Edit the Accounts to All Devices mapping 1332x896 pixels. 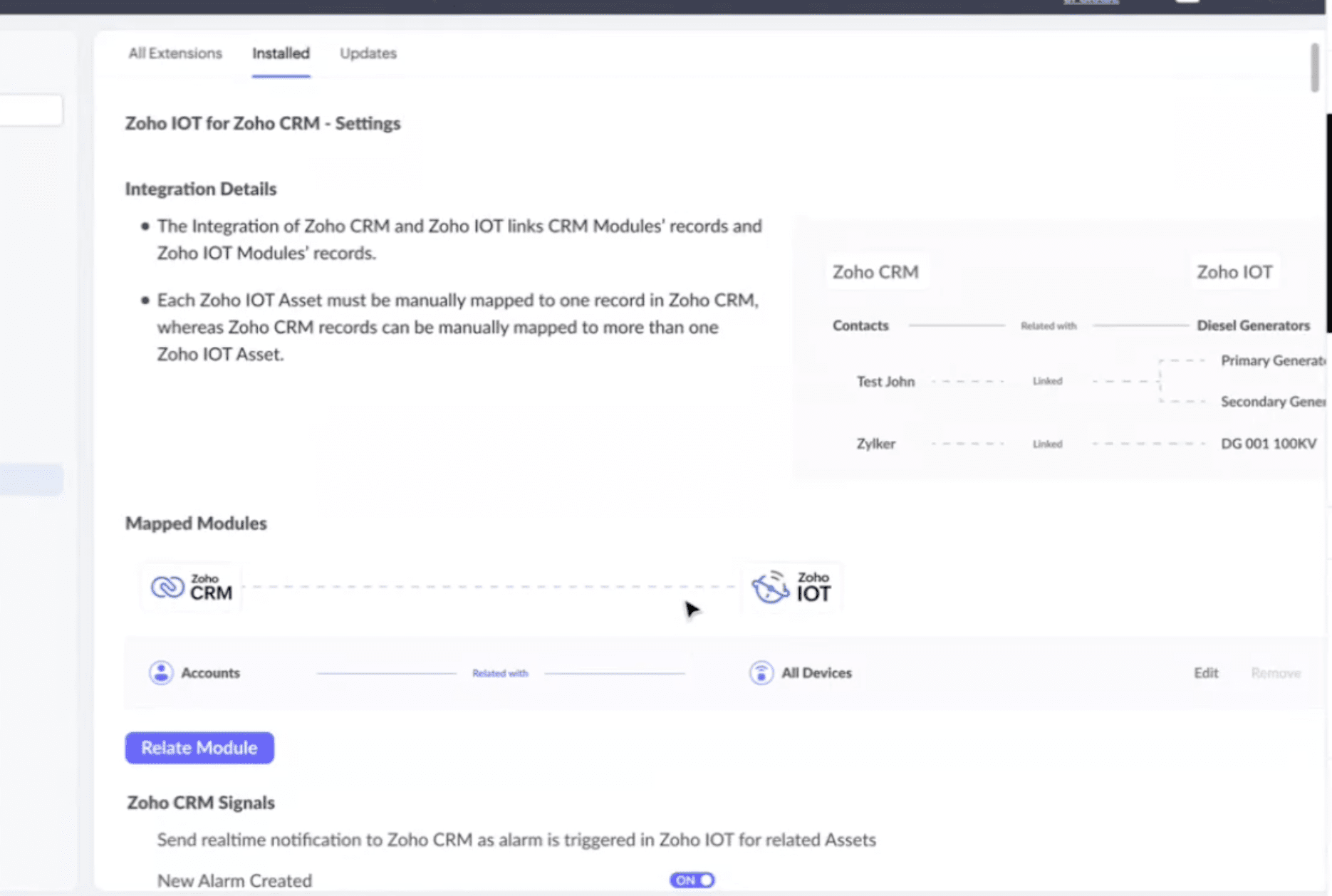point(1206,673)
